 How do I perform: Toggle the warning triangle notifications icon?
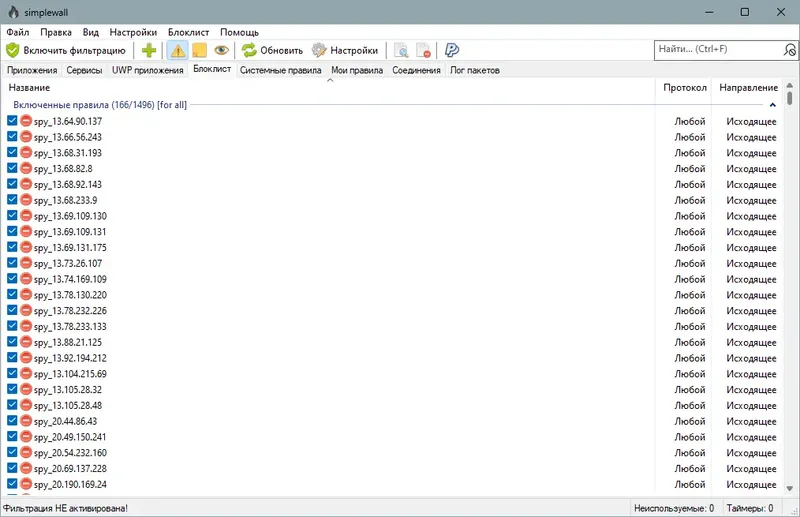coord(178,50)
